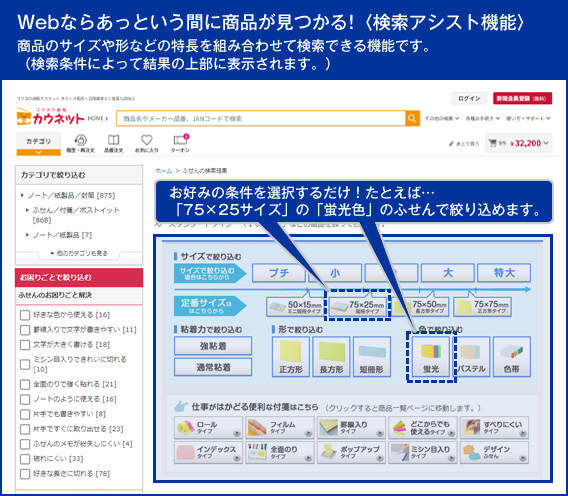Check ミシン目入りできれいに切れる [10]
Screen dimensions: 568x496
click(25, 364)
